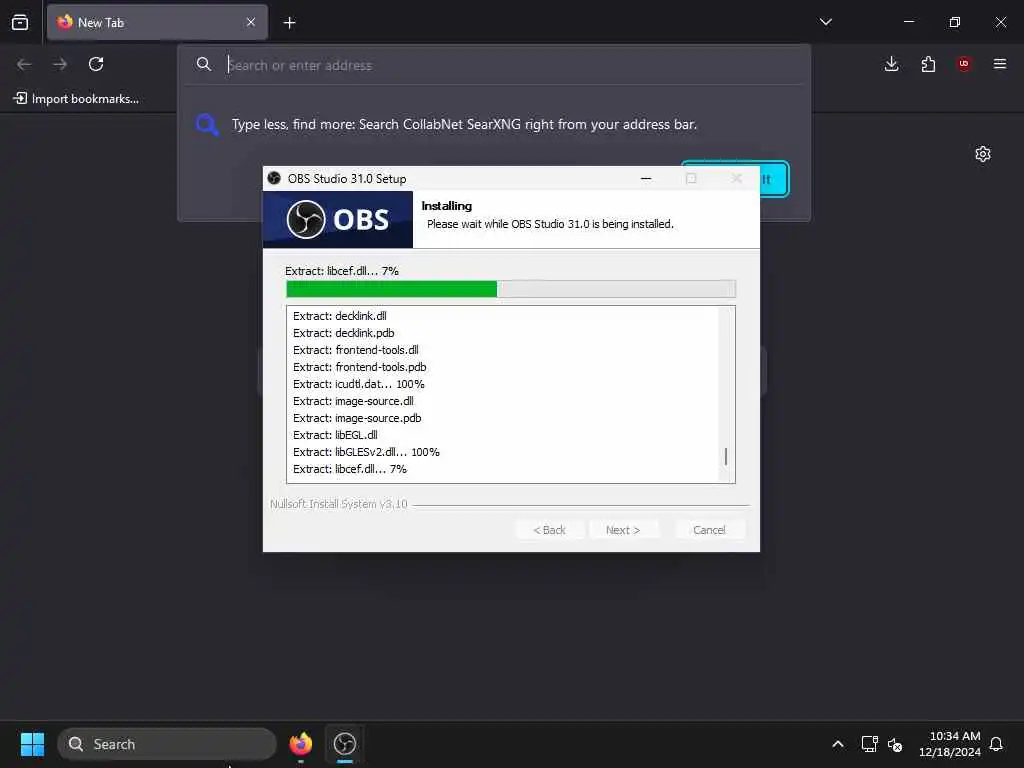Open the Firefox extensions menu
Viewport: 1024px width, 768px height.
(928, 64)
